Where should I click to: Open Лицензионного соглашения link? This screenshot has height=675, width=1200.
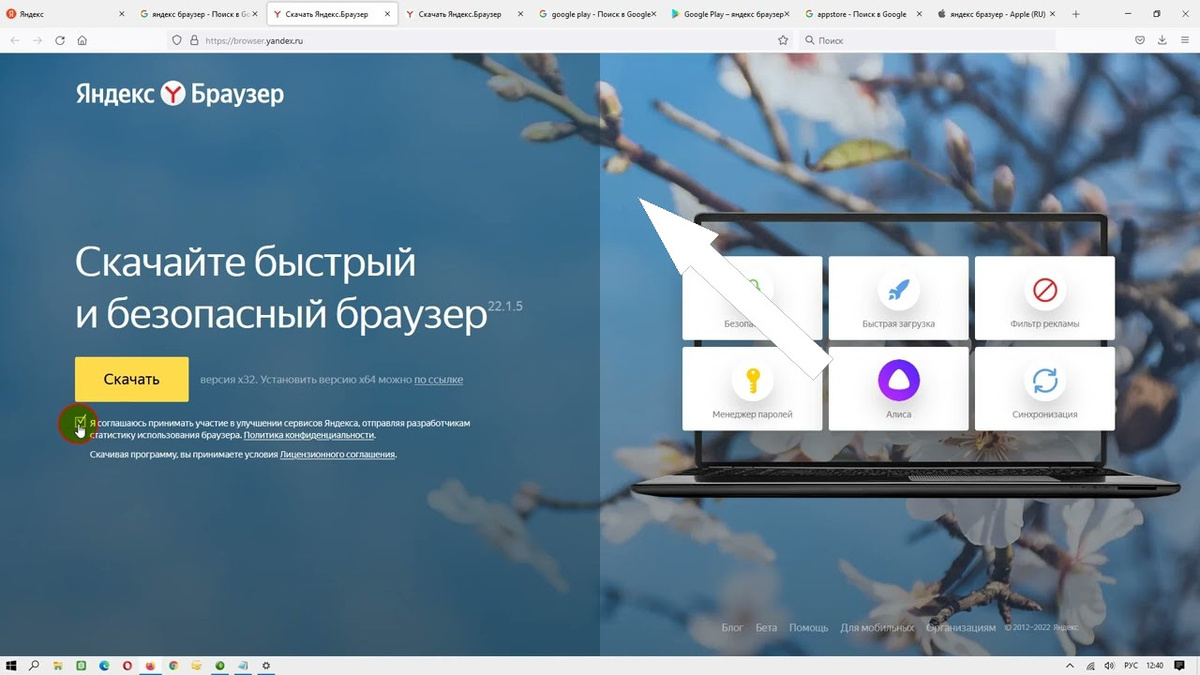tap(338, 454)
